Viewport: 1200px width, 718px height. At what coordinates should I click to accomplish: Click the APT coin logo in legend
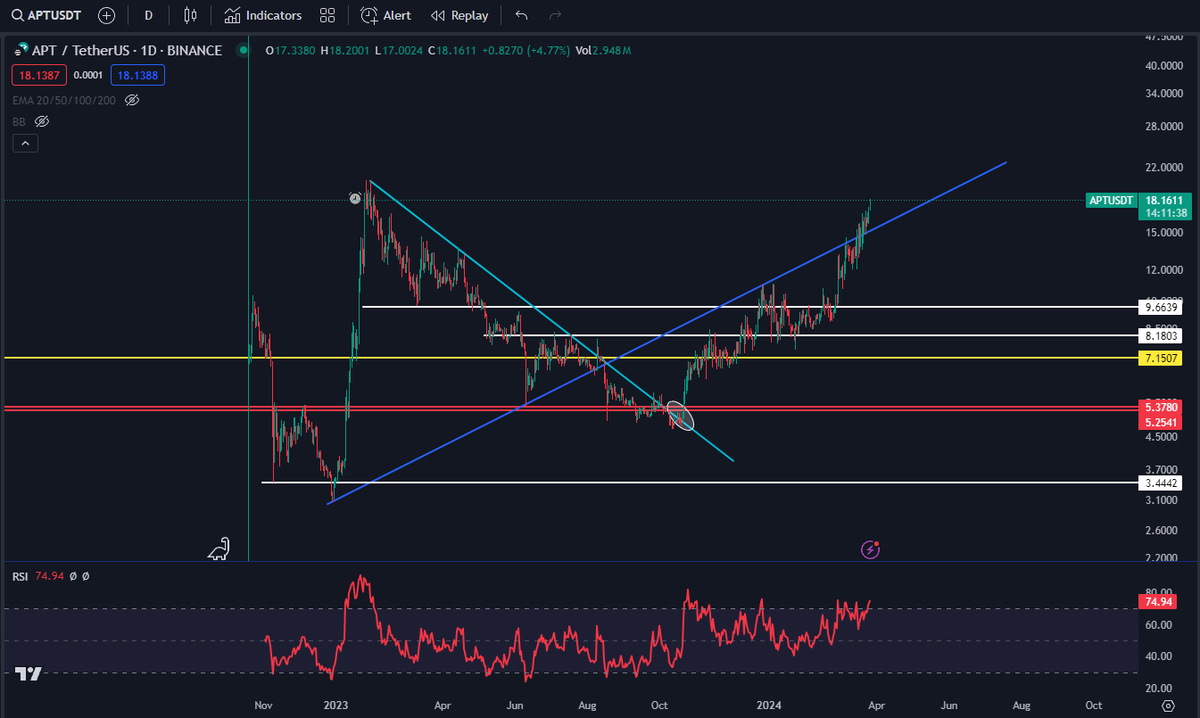pyautogui.click(x=21, y=50)
